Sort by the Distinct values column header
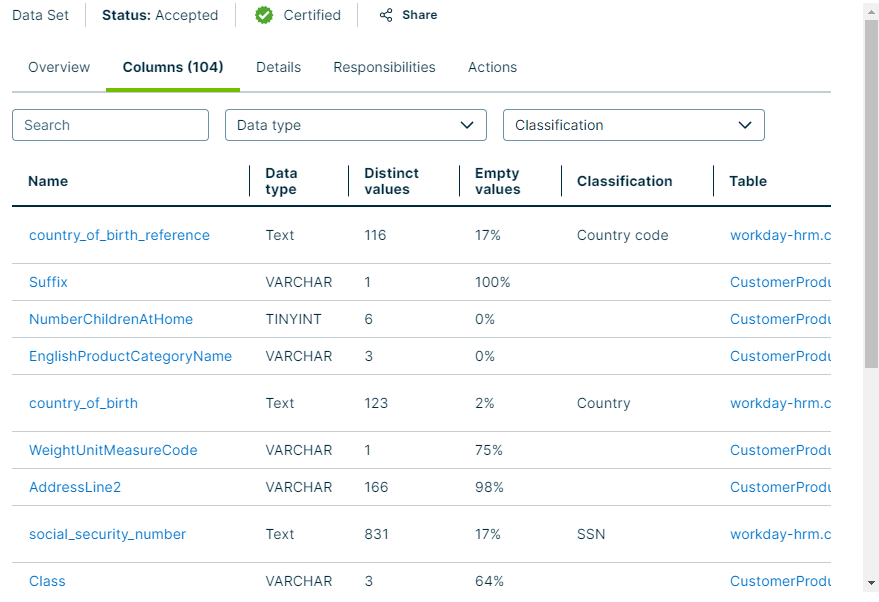 [391, 181]
